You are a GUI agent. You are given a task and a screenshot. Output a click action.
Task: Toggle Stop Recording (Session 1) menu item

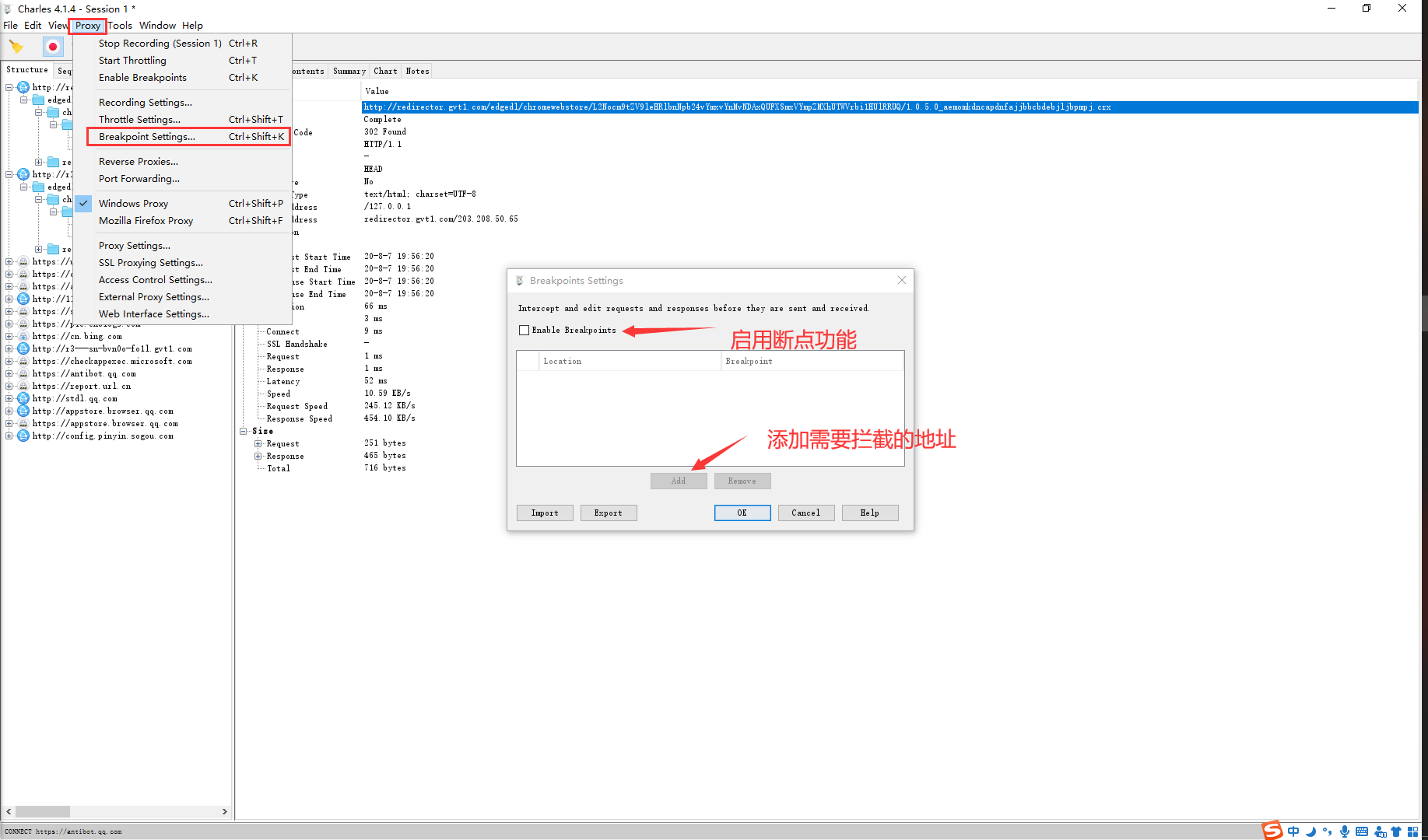[x=182, y=44]
